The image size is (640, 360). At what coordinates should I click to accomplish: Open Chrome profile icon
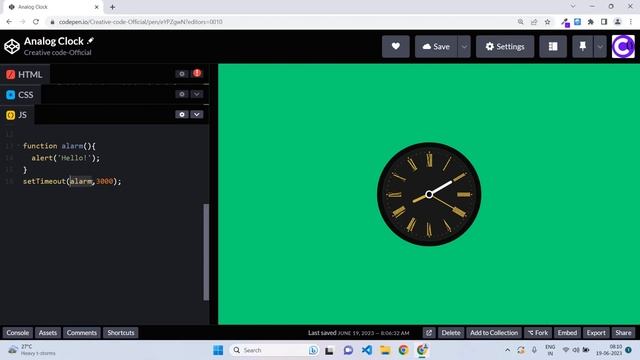[618, 22]
